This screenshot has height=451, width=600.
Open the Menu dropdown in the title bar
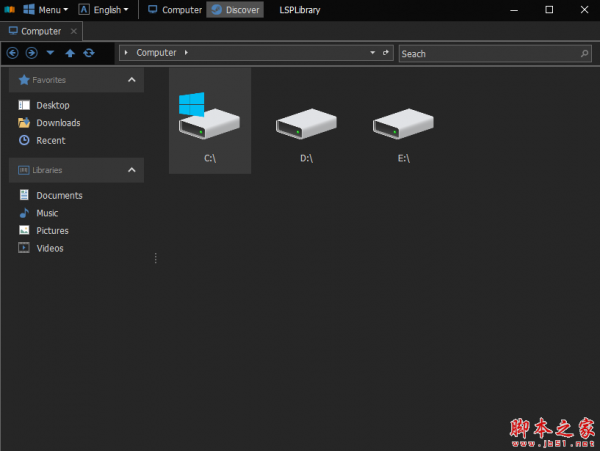(45, 10)
